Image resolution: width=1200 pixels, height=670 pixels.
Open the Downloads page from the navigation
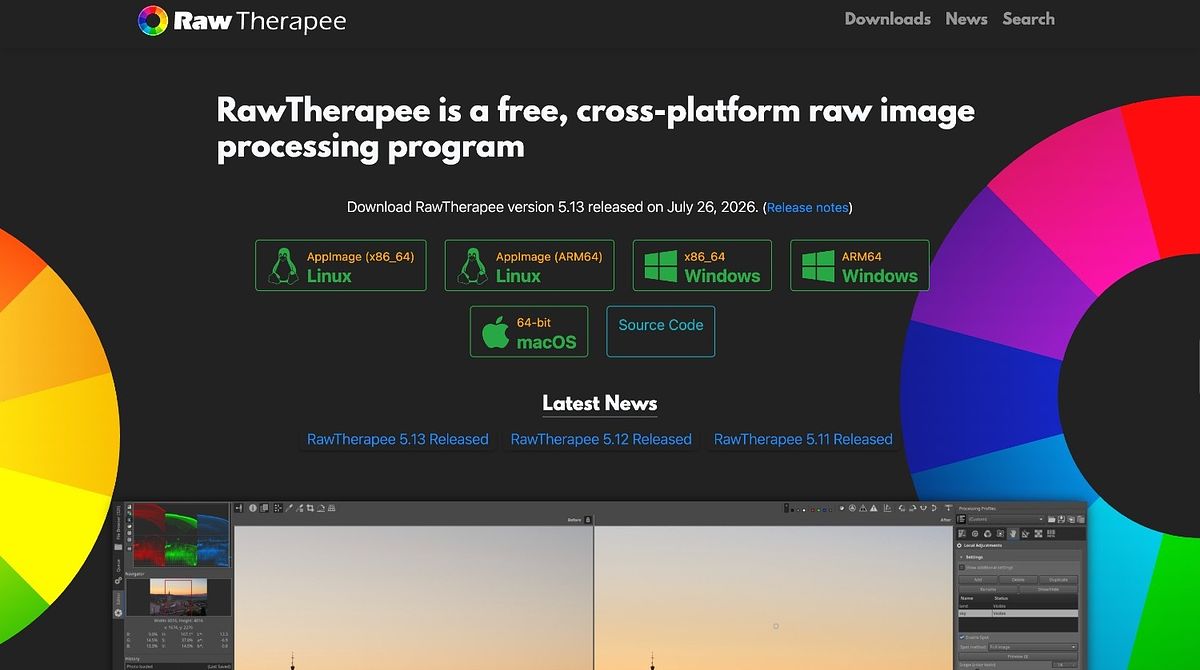click(887, 19)
